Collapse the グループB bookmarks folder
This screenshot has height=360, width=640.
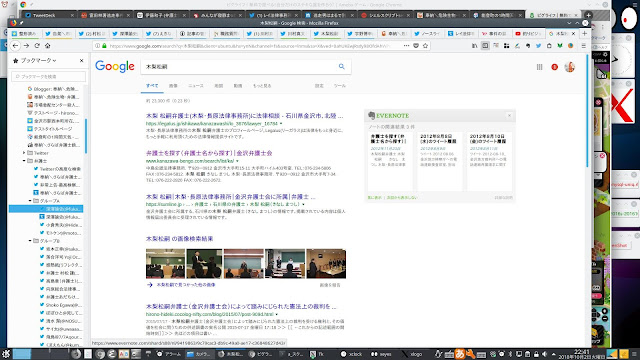(x=30, y=241)
